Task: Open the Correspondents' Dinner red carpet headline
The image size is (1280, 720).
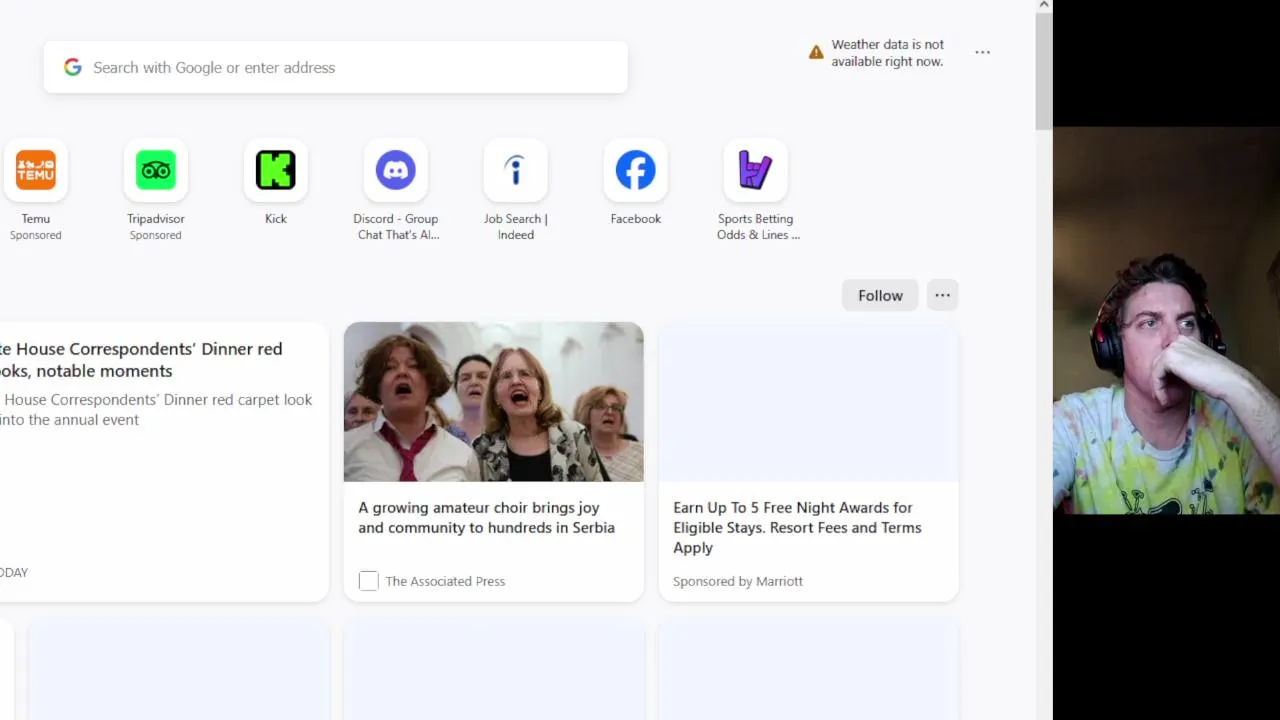Action: [141, 360]
